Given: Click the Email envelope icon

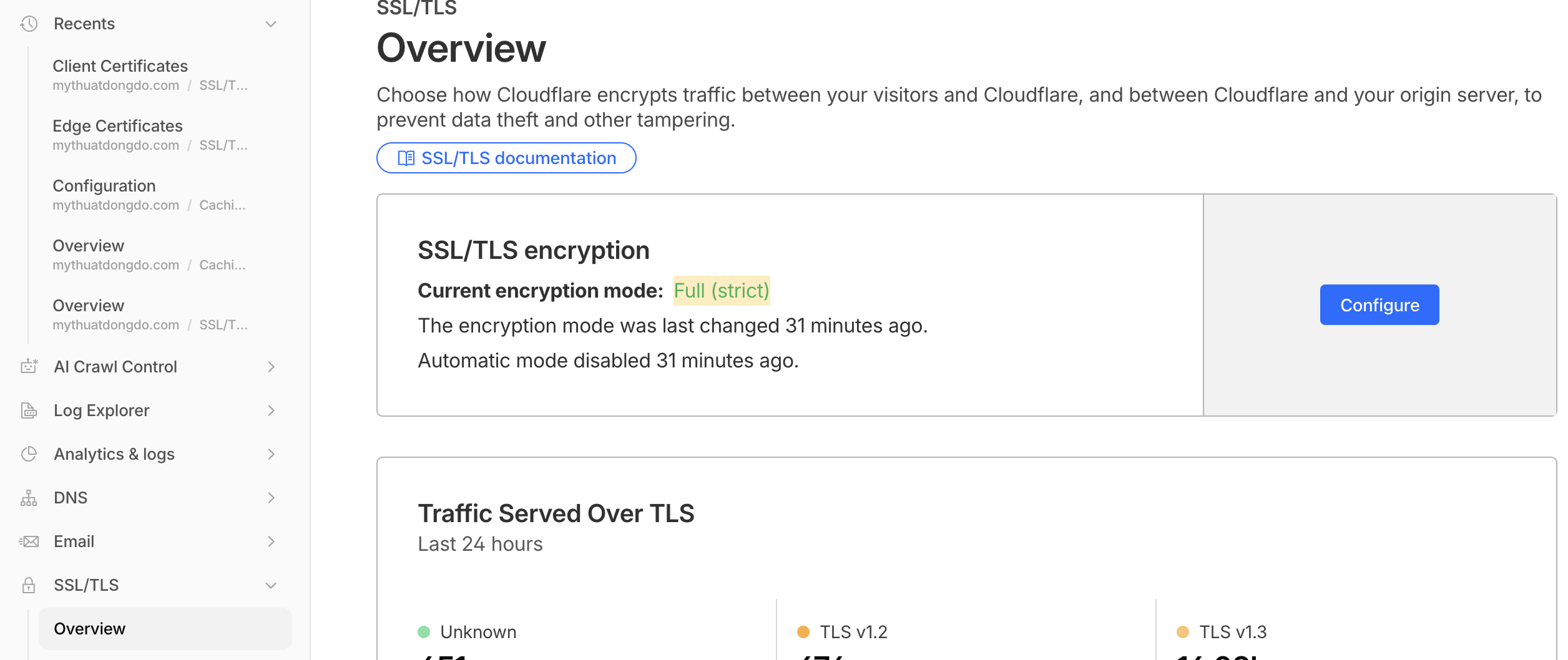Looking at the screenshot, I should click(x=29, y=541).
